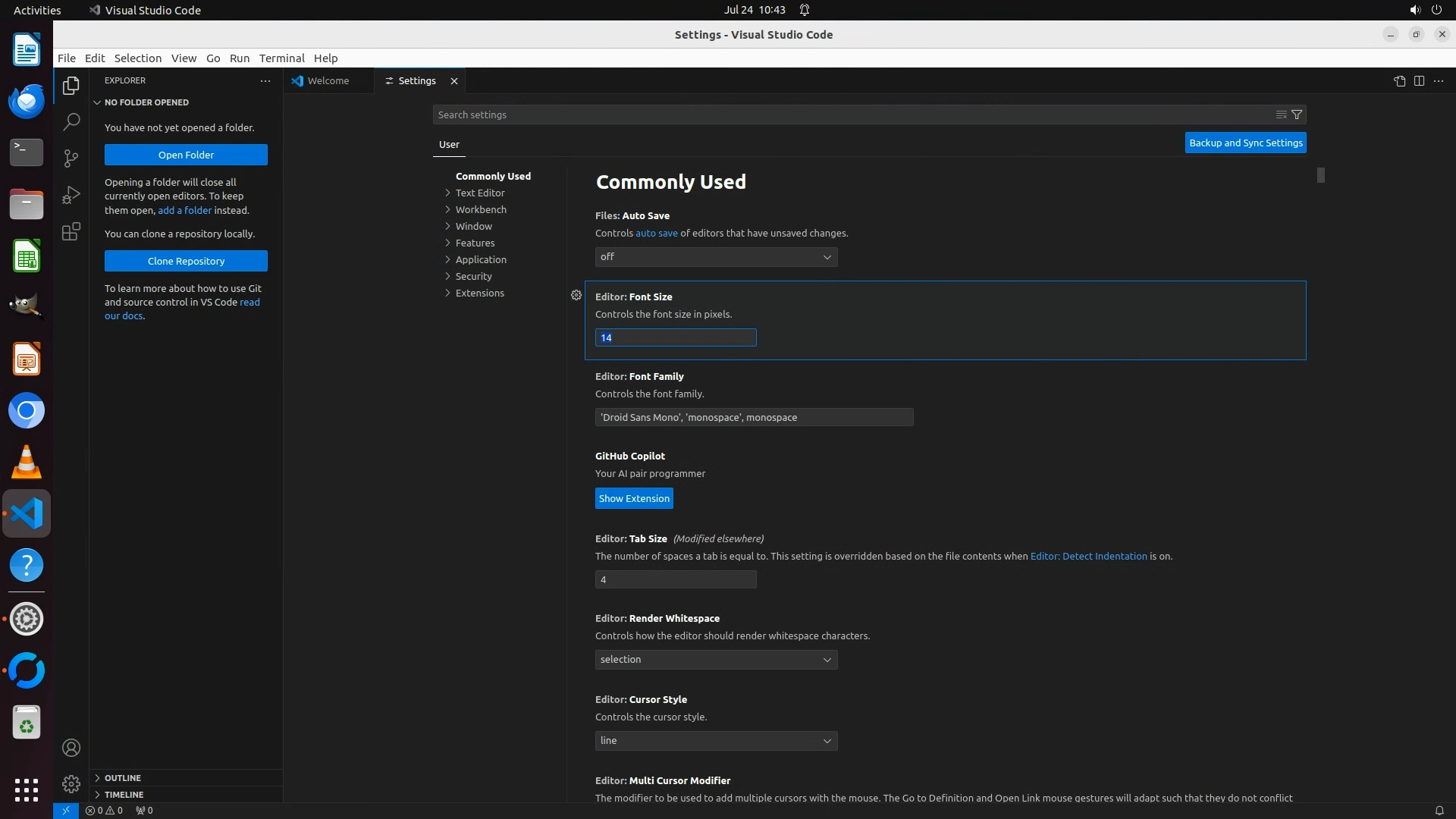Open the Cursor Style dropdown
Viewport: 1456px width, 819px height.
(x=716, y=741)
